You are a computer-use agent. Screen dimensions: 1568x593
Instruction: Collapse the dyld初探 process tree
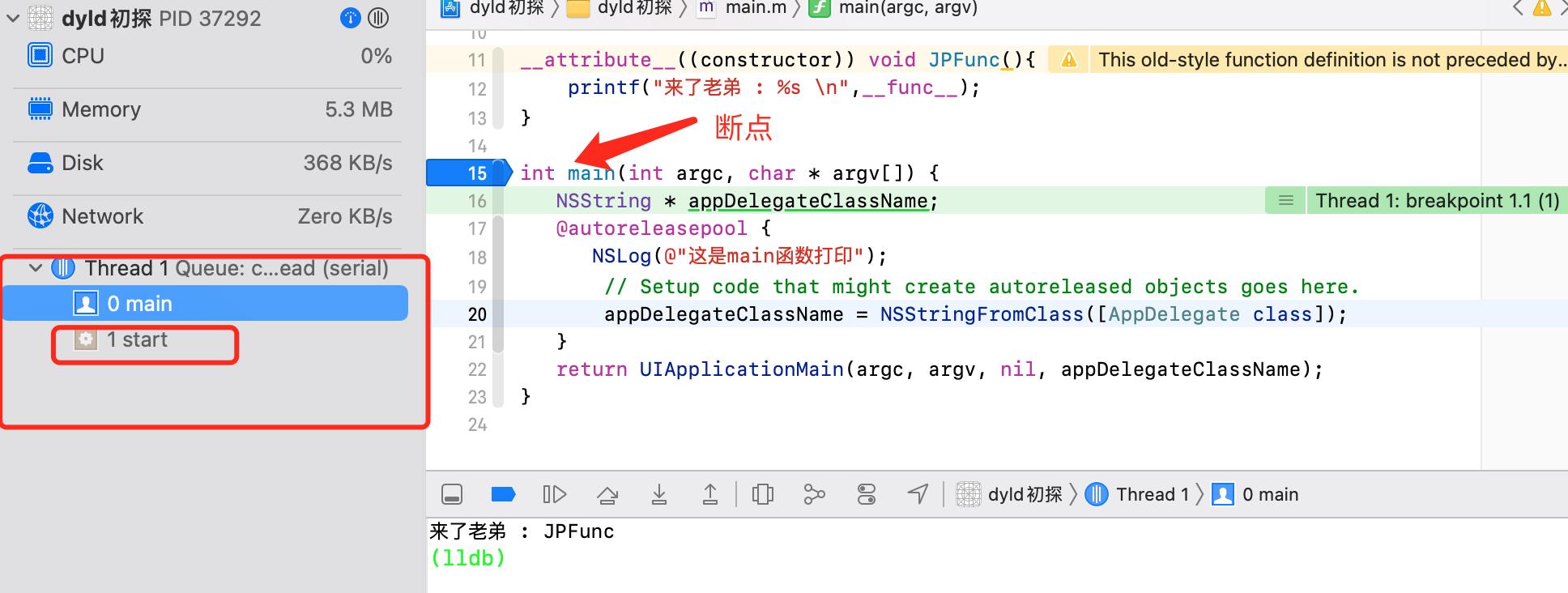(x=12, y=18)
